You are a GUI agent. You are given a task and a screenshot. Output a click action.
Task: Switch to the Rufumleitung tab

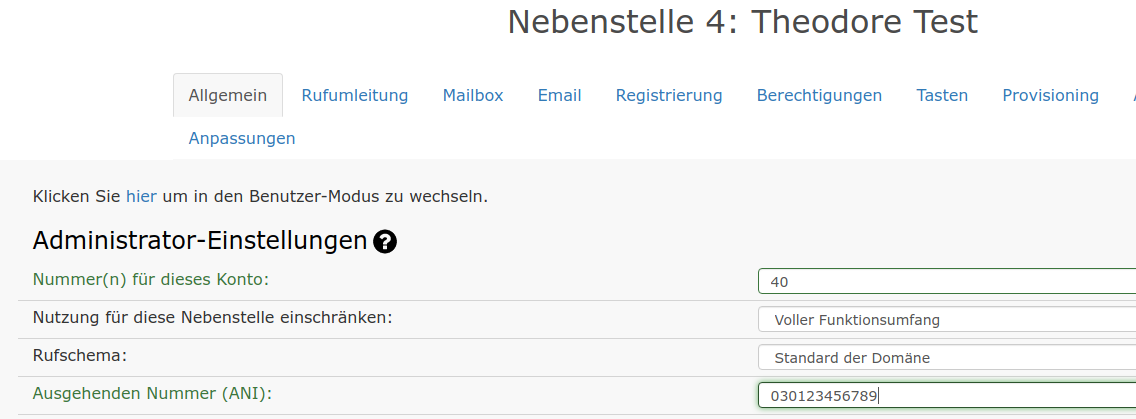pyautogui.click(x=355, y=96)
